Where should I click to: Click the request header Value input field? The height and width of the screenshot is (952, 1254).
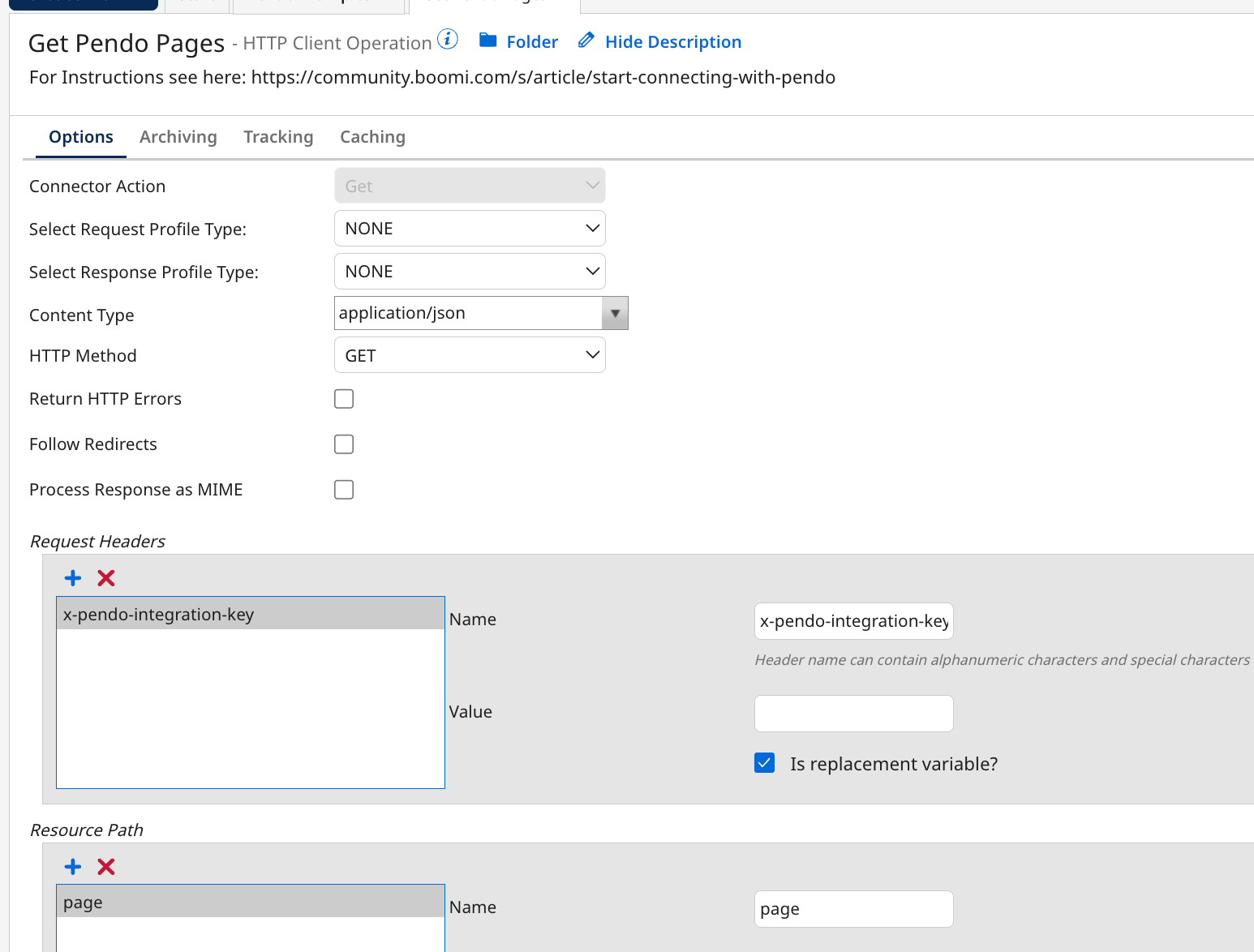(x=853, y=714)
